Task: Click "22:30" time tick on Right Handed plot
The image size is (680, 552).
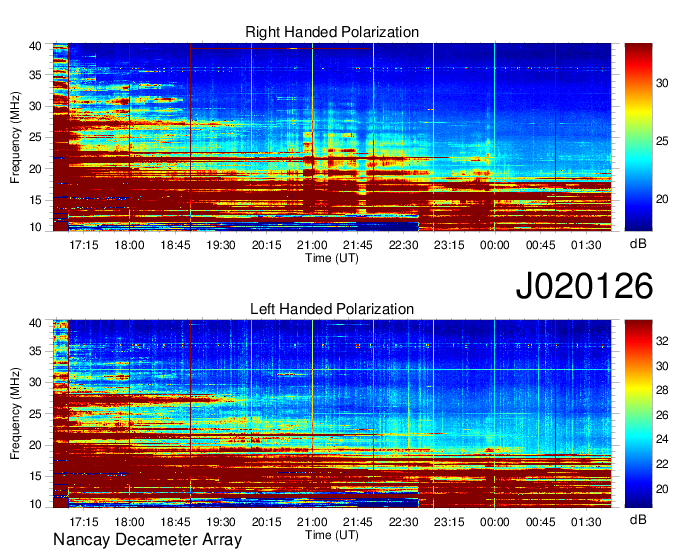Action: (403, 245)
